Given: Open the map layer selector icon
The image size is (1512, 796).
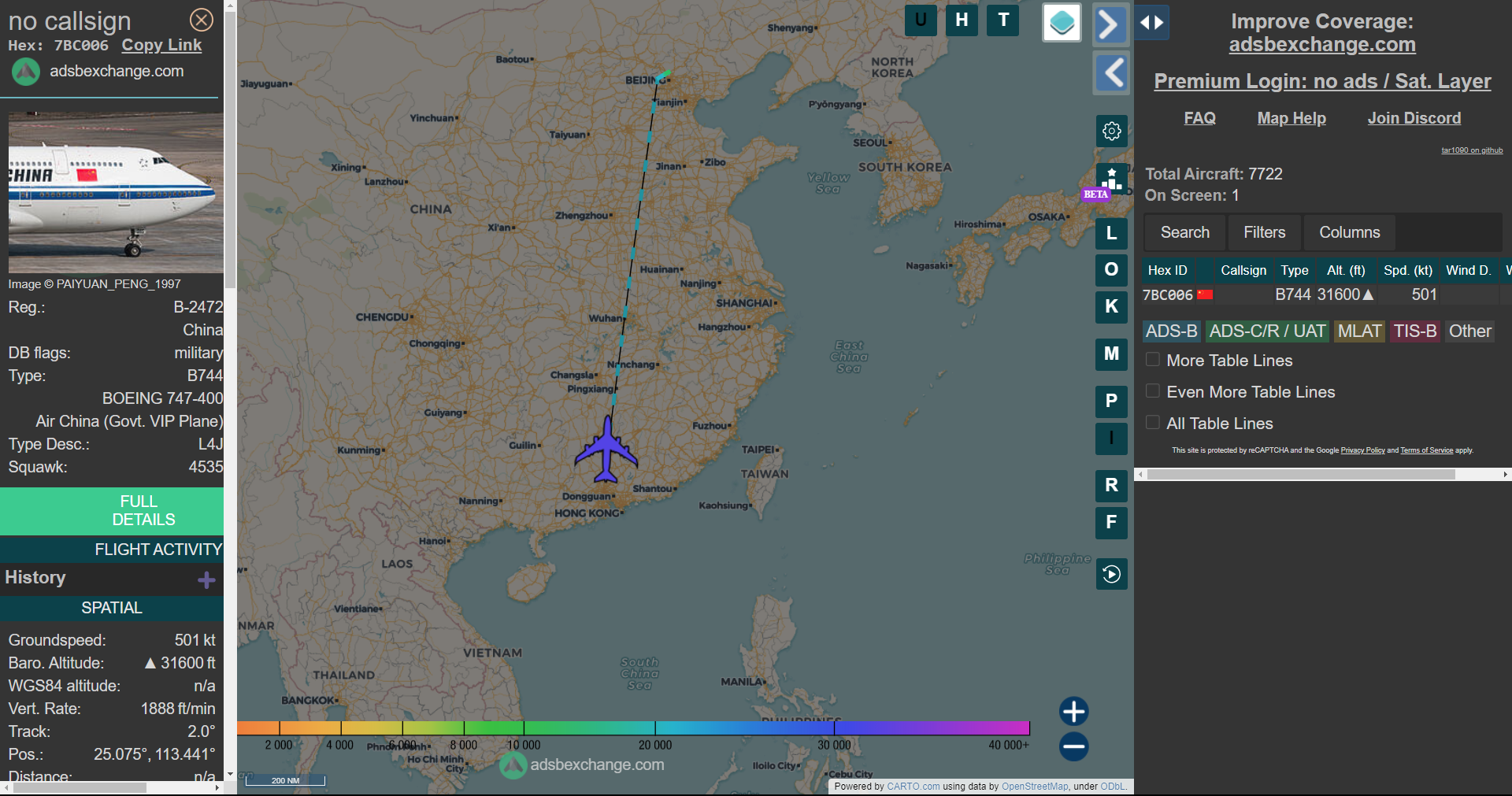Looking at the screenshot, I should (x=1062, y=22).
